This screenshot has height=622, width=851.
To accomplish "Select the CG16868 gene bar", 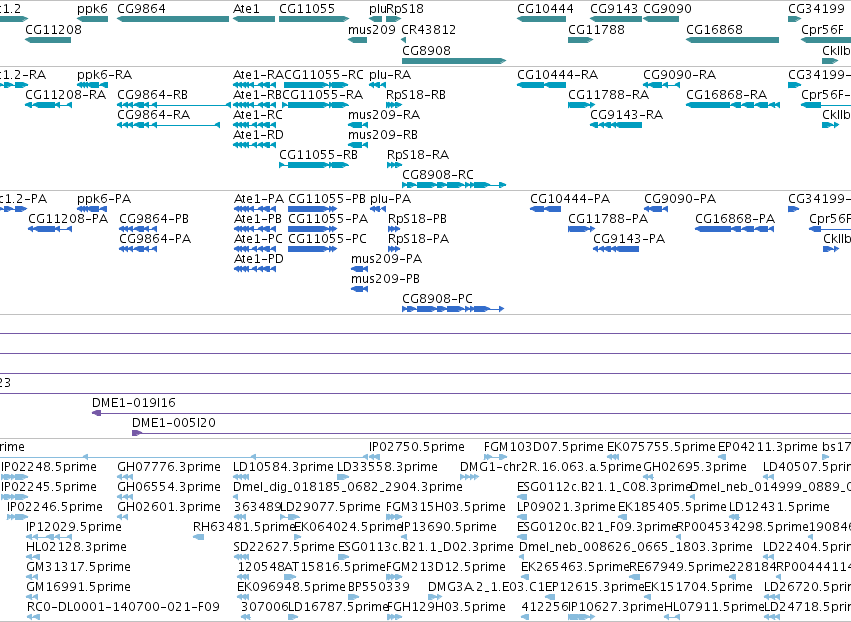I will click(x=733, y=40).
